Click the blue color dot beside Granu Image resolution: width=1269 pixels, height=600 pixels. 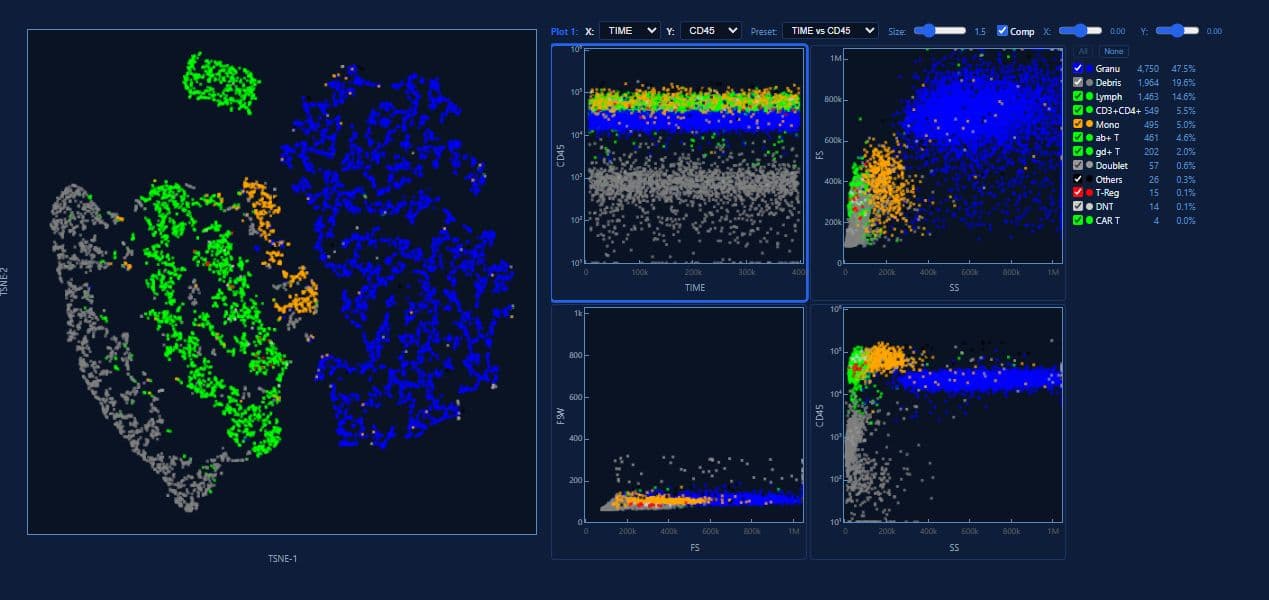(1089, 68)
